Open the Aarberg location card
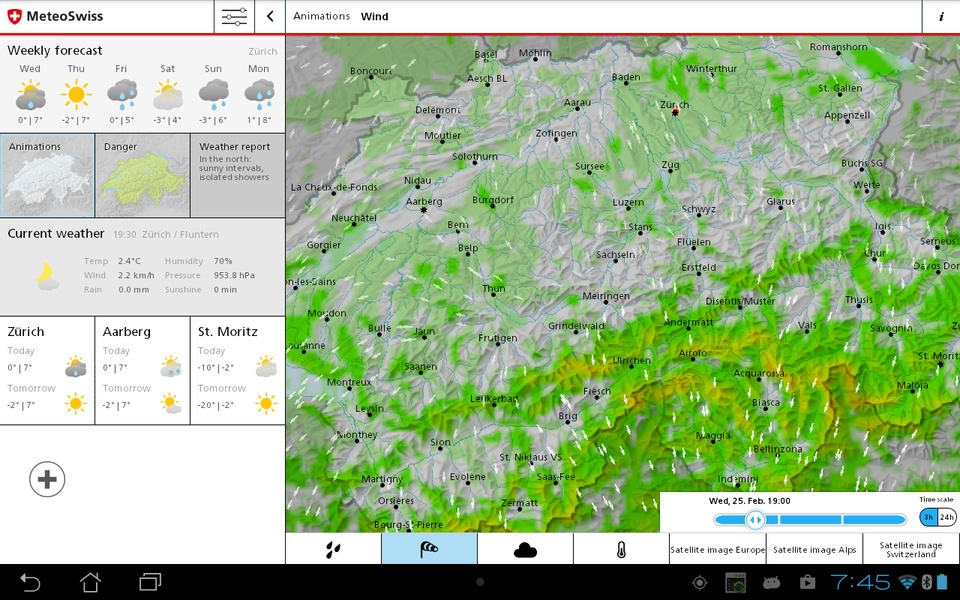The height and width of the screenshot is (600, 960). click(143, 370)
